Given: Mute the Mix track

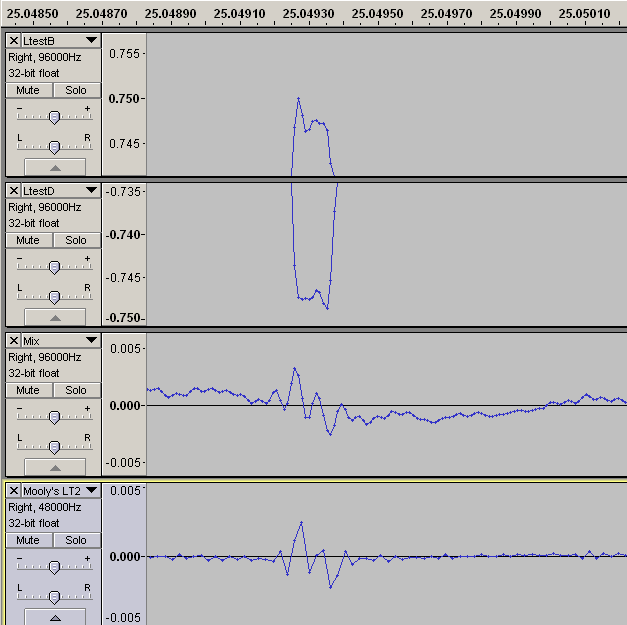Looking at the screenshot, I should point(29,390).
